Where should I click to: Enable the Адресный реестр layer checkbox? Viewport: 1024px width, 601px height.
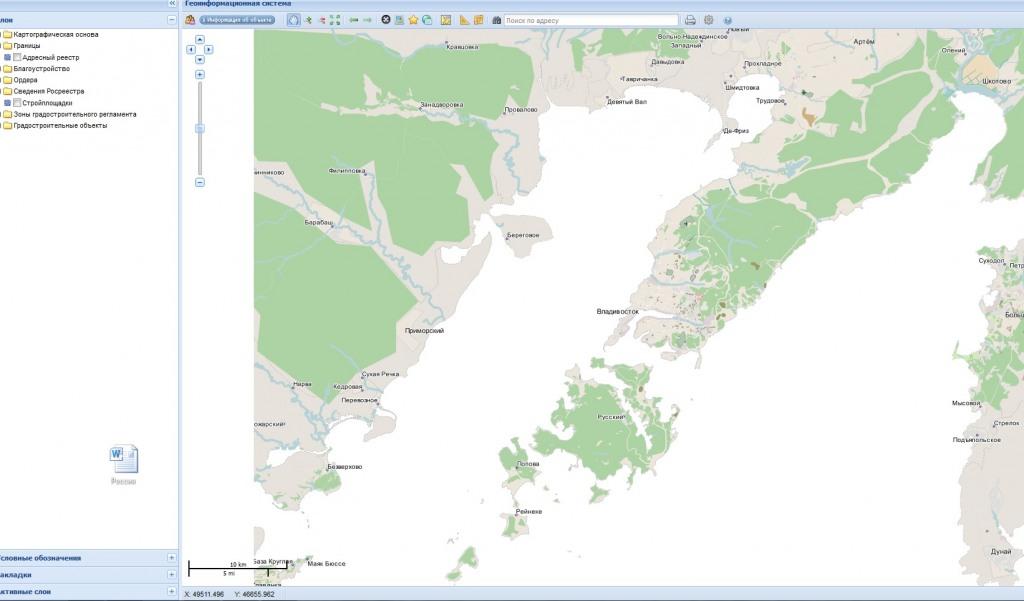[17, 58]
